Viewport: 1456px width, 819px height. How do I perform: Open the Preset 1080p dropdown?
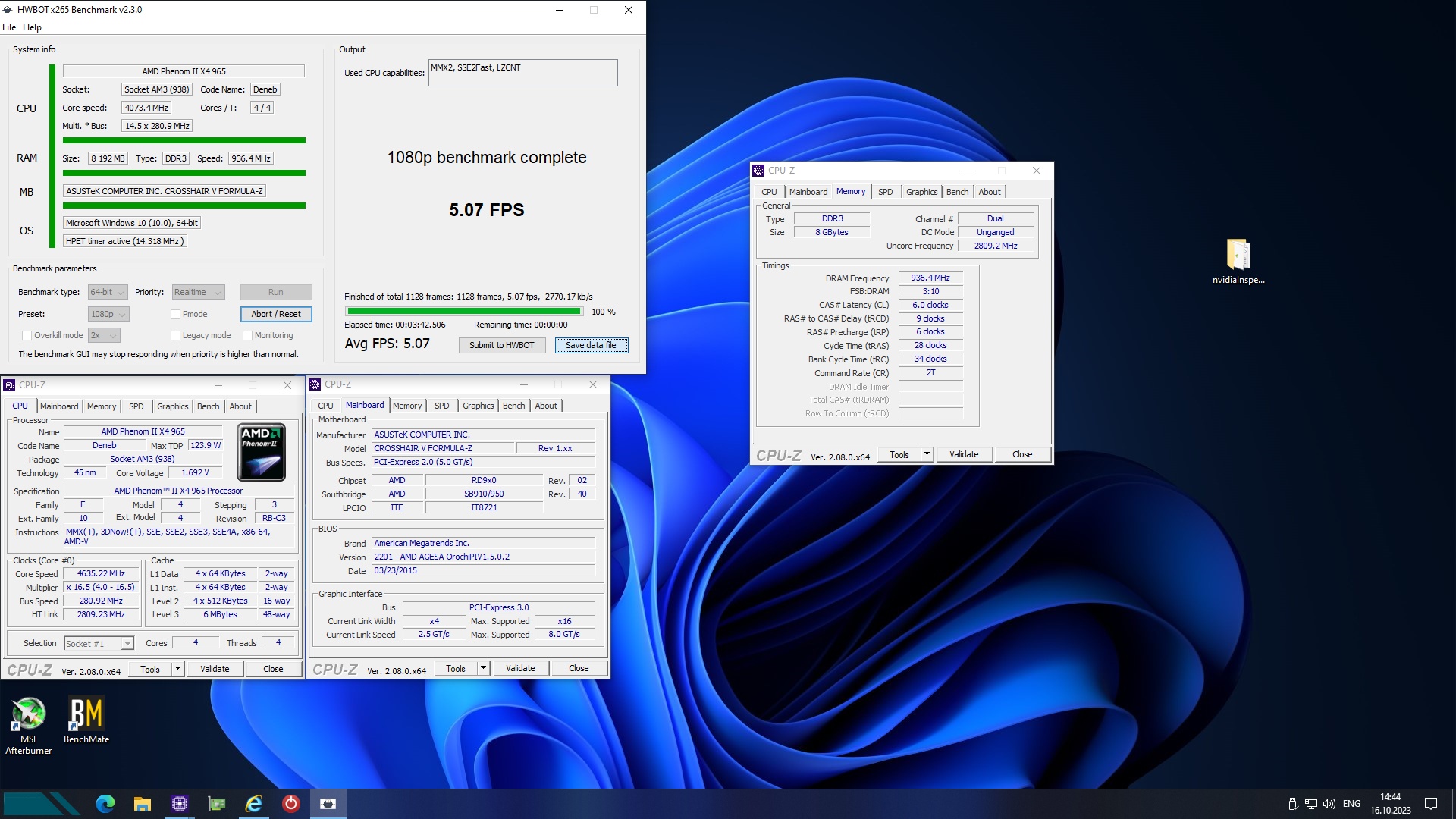[x=108, y=314]
